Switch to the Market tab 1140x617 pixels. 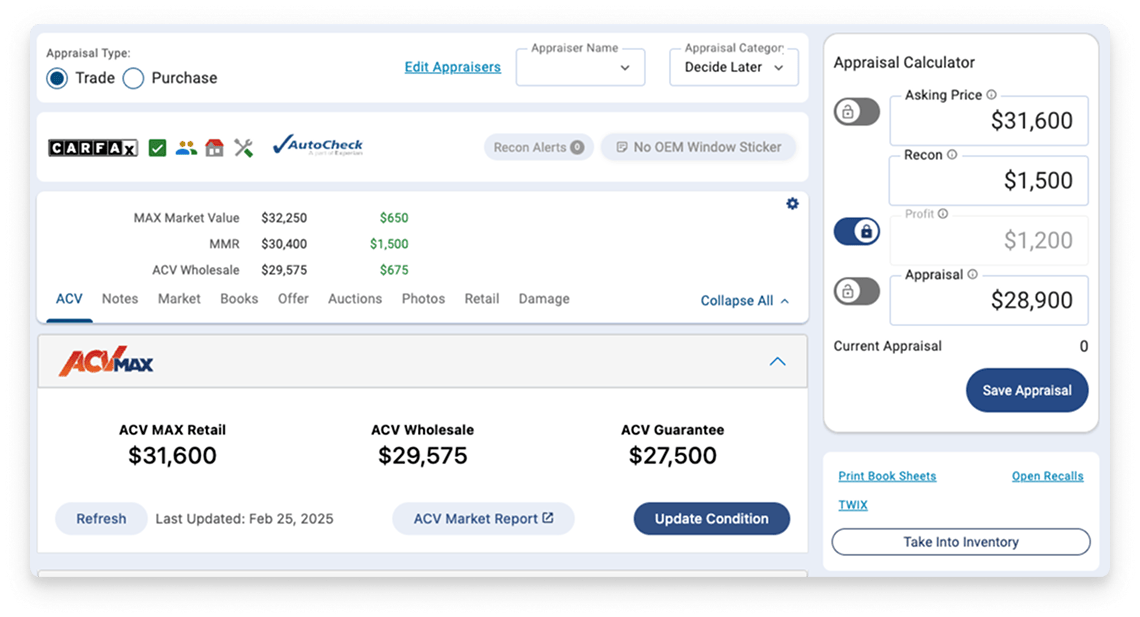(179, 299)
